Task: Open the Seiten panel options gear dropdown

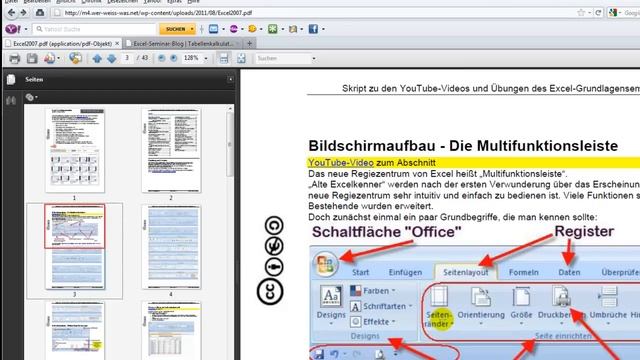Action: click(31, 97)
